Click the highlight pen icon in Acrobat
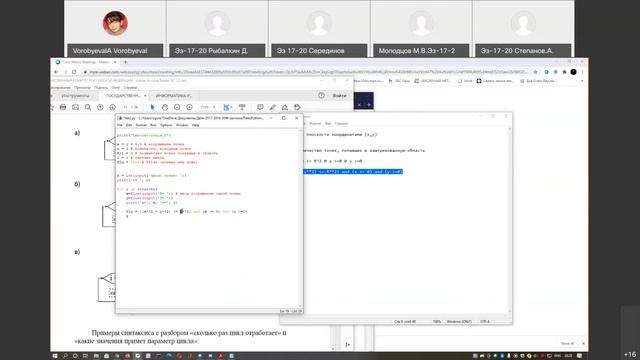This screenshot has width=640, height=360. click(272, 107)
